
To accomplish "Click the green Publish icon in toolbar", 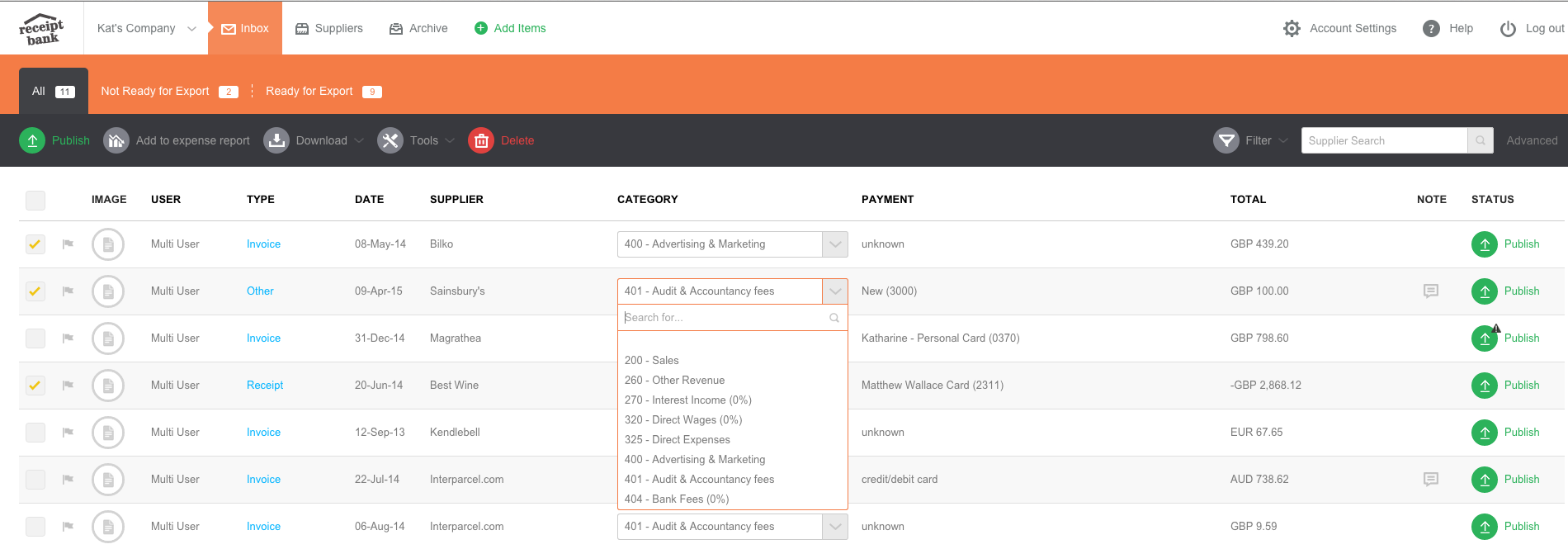I will tap(32, 140).
